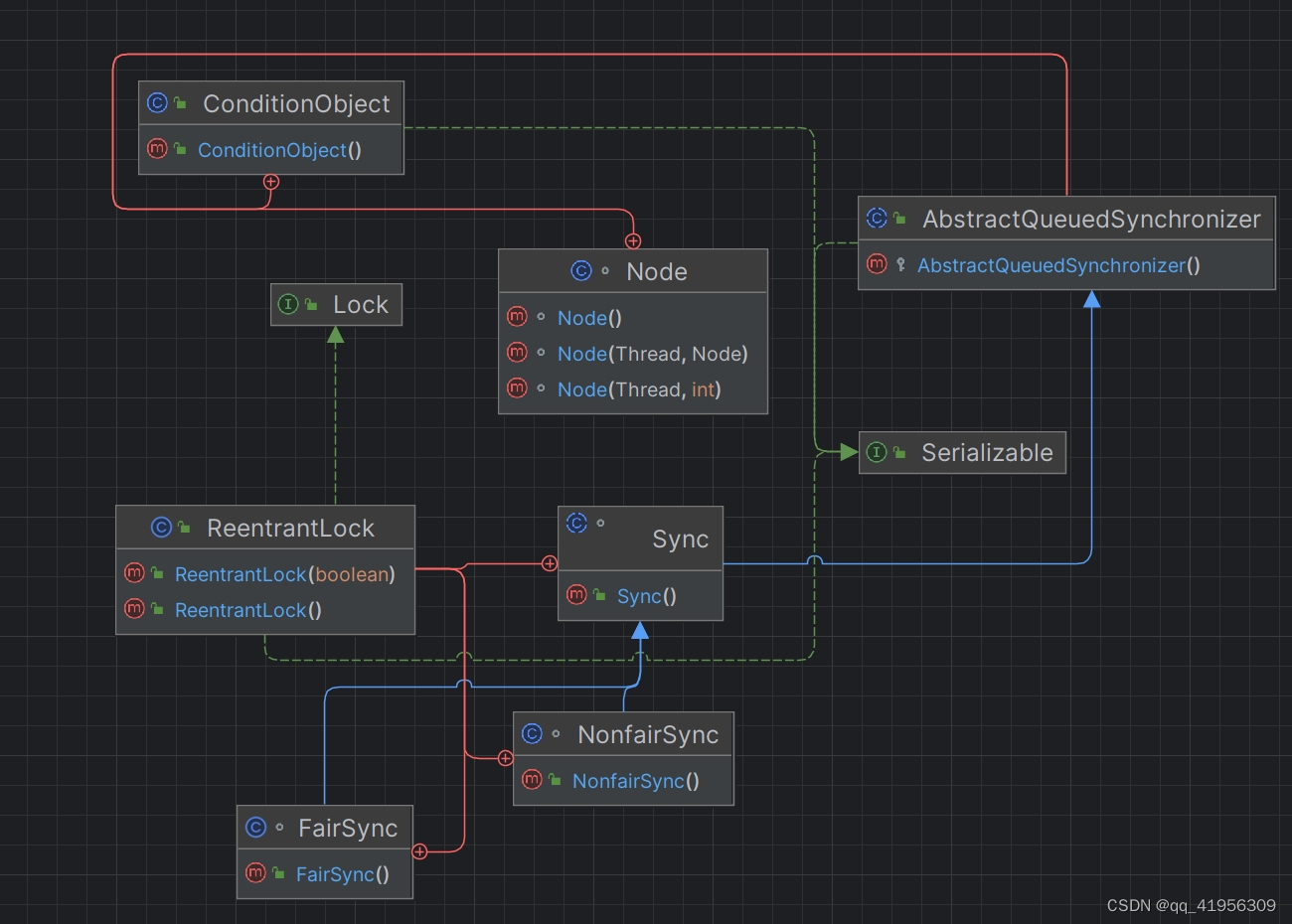Open the FairSync() constructor entry

pyautogui.click(x=342, y=874)
